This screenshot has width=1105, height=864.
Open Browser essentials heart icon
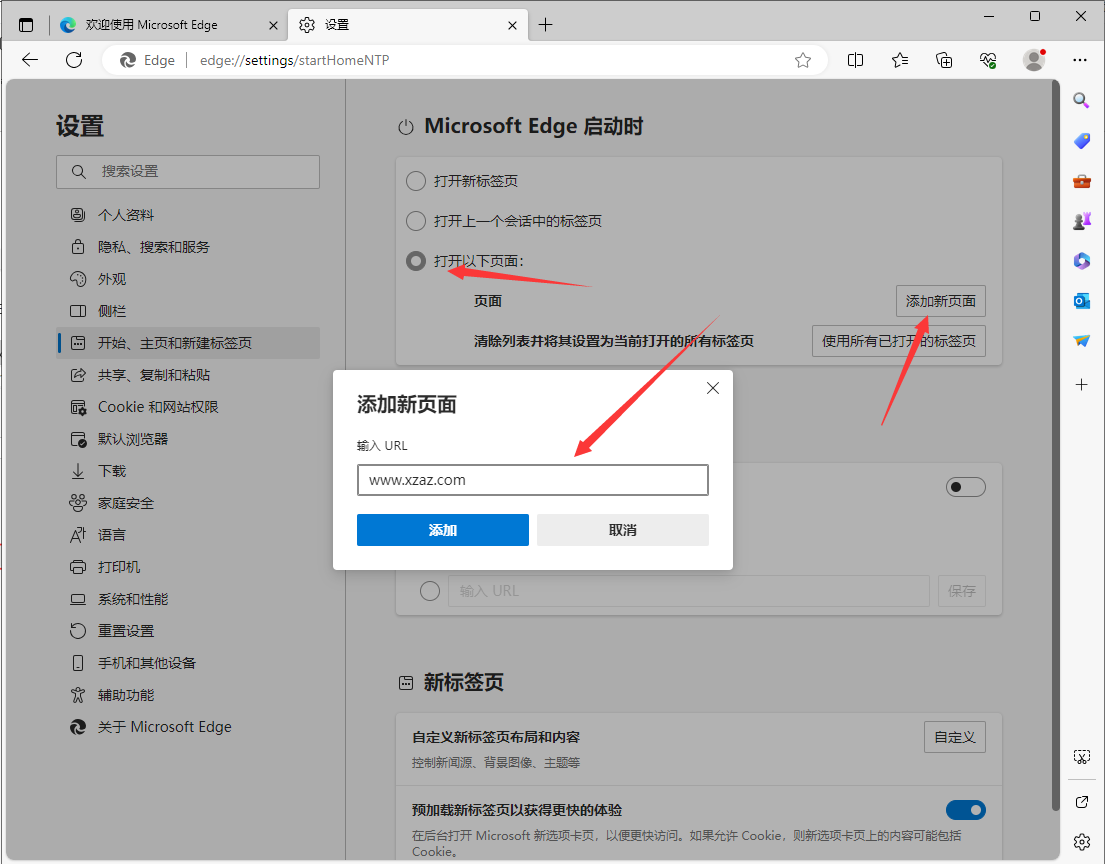coord(989,61)
